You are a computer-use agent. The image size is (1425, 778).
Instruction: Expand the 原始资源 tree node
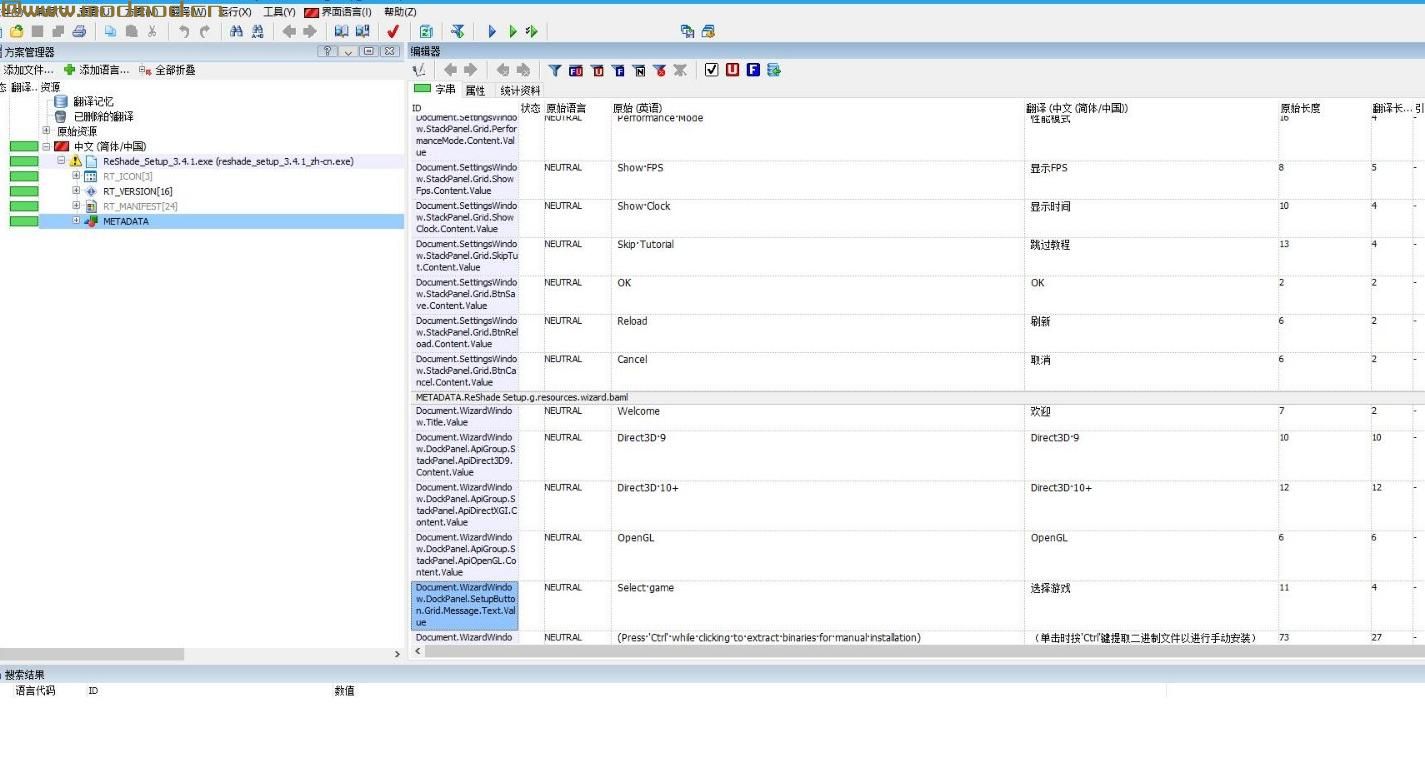pyautogui.click(x=46, y=131)
